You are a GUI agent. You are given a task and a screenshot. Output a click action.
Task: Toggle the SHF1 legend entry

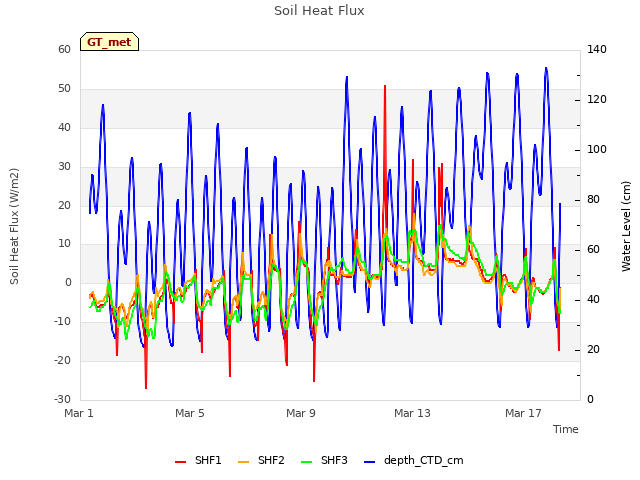[x=198, y=460]
